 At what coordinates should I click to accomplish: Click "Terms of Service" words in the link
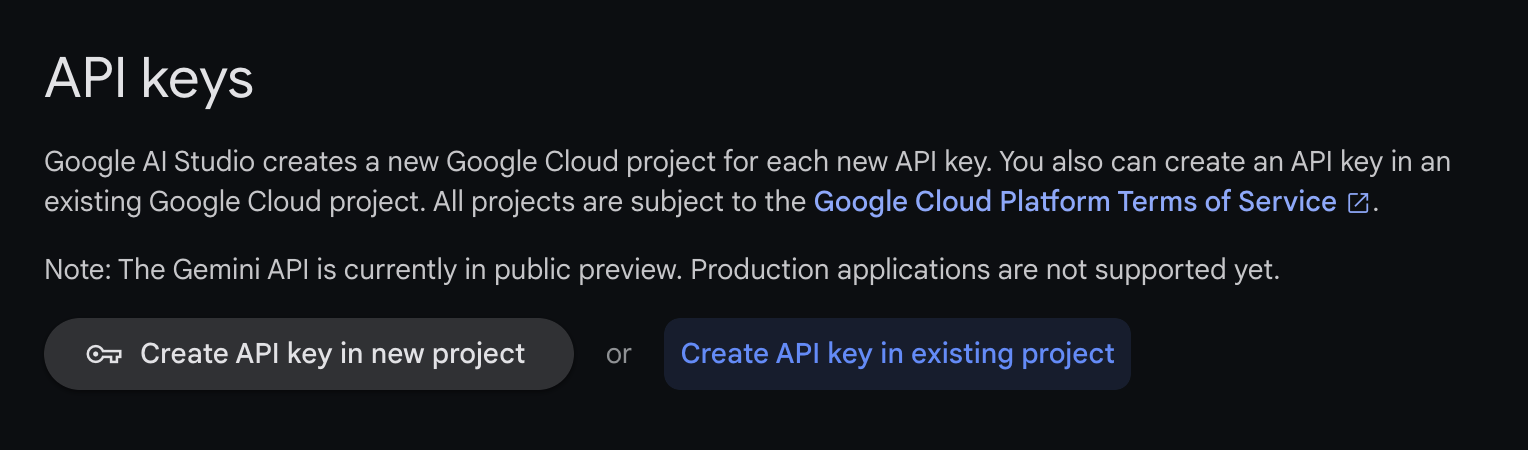(x=1227, y=202)
